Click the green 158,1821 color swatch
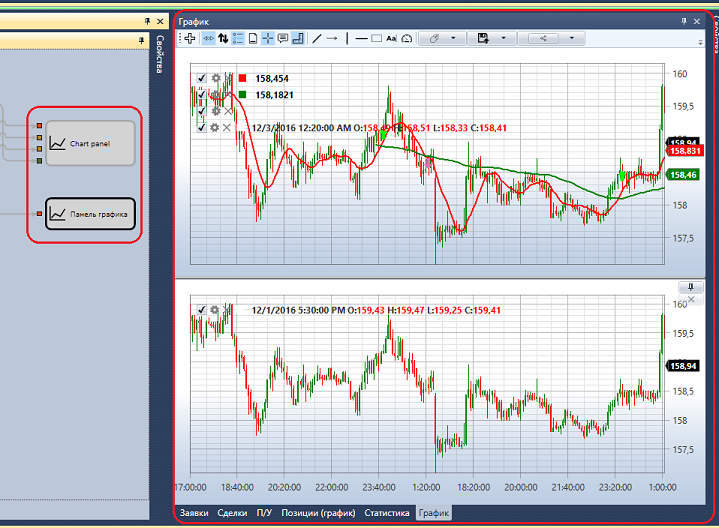Screen dimensions: 719x528 point(242,94)
